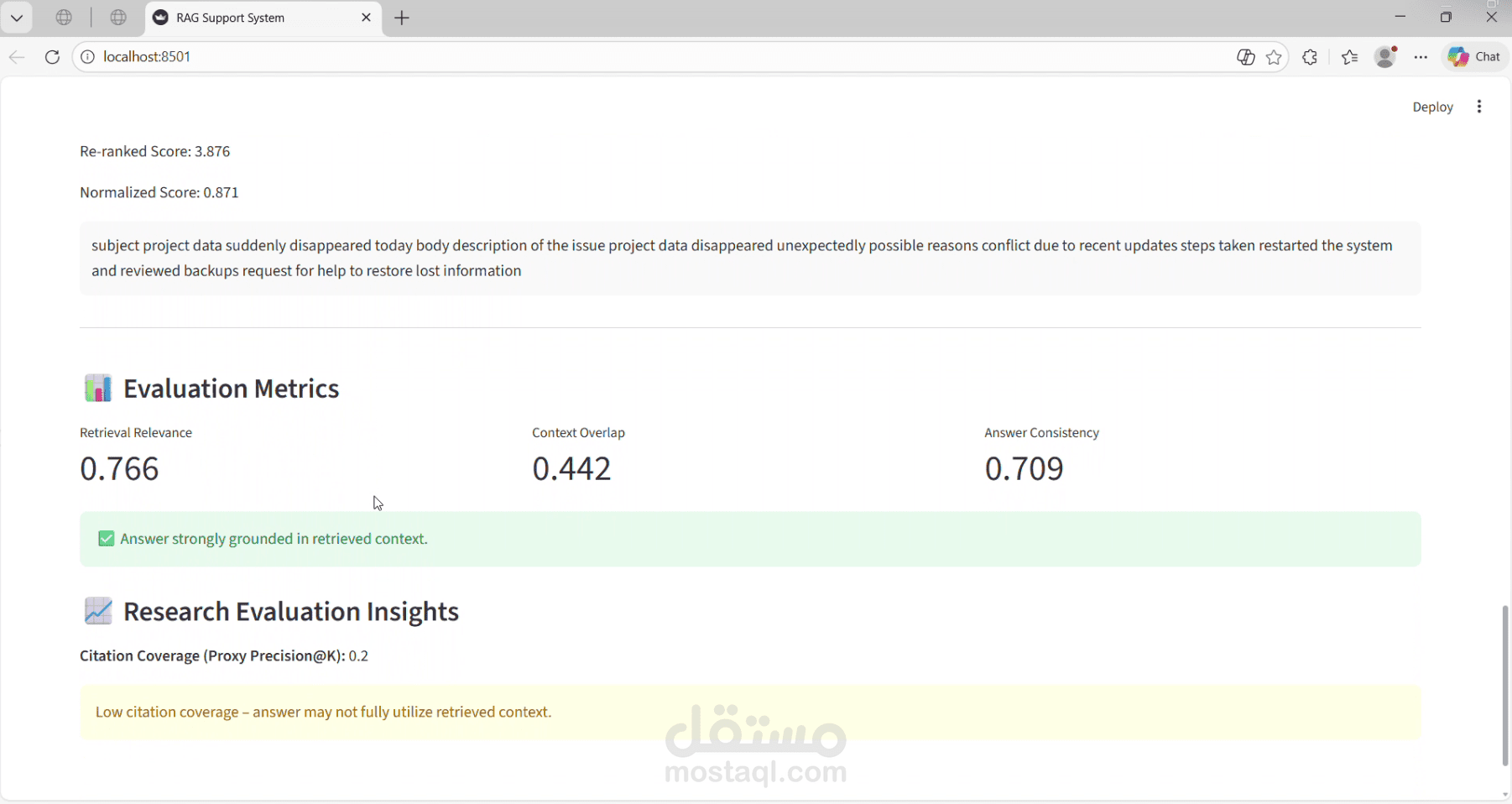Click the Answer strongly grounded message
The height and width of the screenshot is (804, 1512).
click(750, 539)
